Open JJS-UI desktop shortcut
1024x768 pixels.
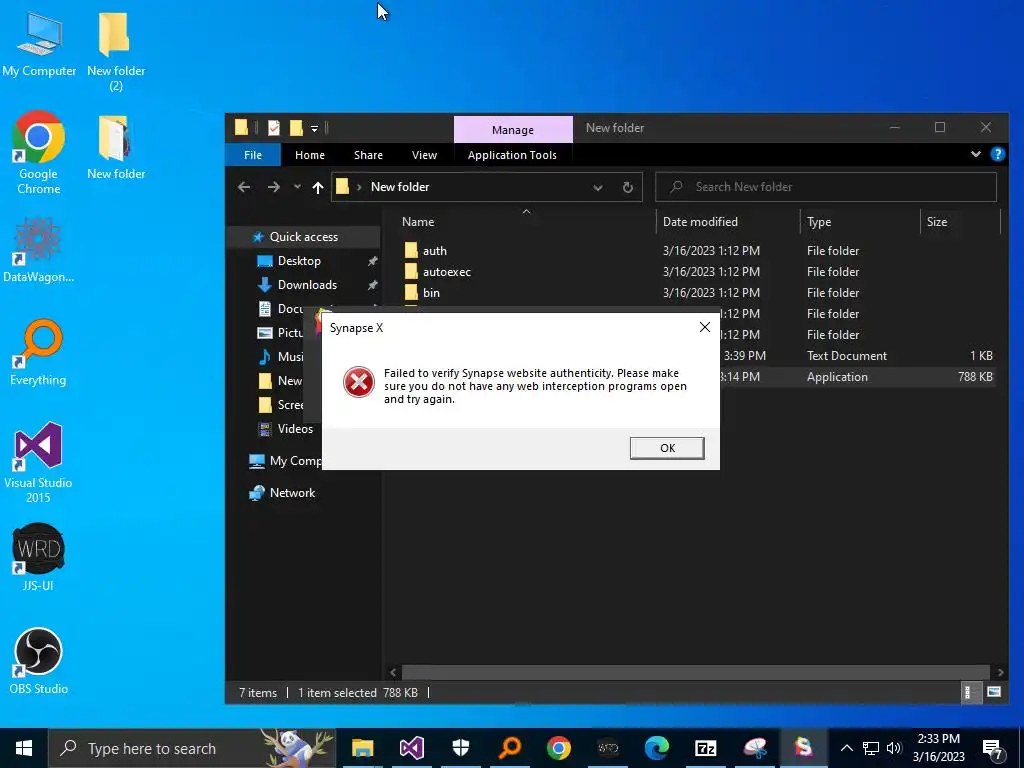point(38,557)
